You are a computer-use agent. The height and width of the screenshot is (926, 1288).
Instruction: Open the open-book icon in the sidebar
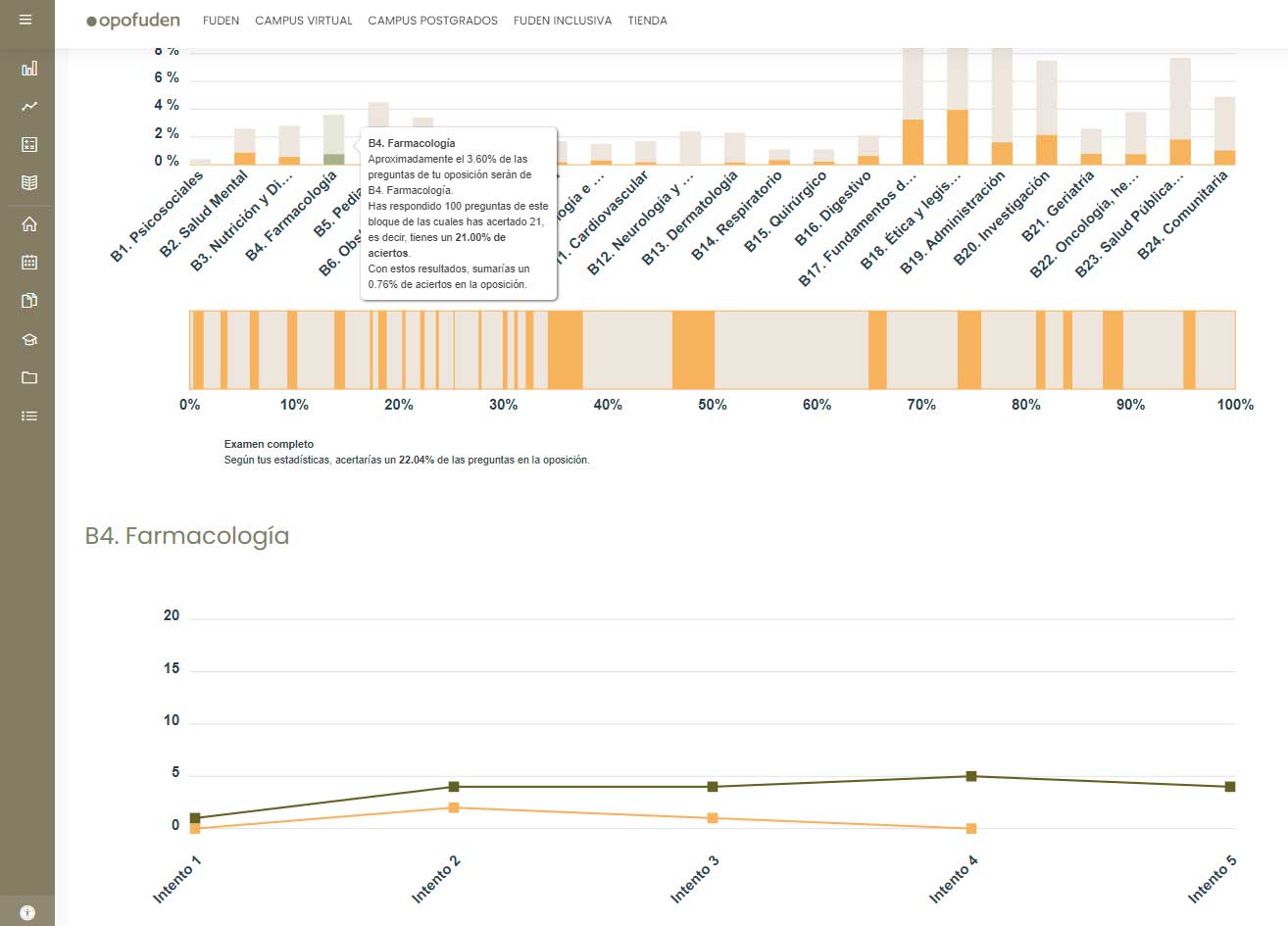click(x=29, y=182)
